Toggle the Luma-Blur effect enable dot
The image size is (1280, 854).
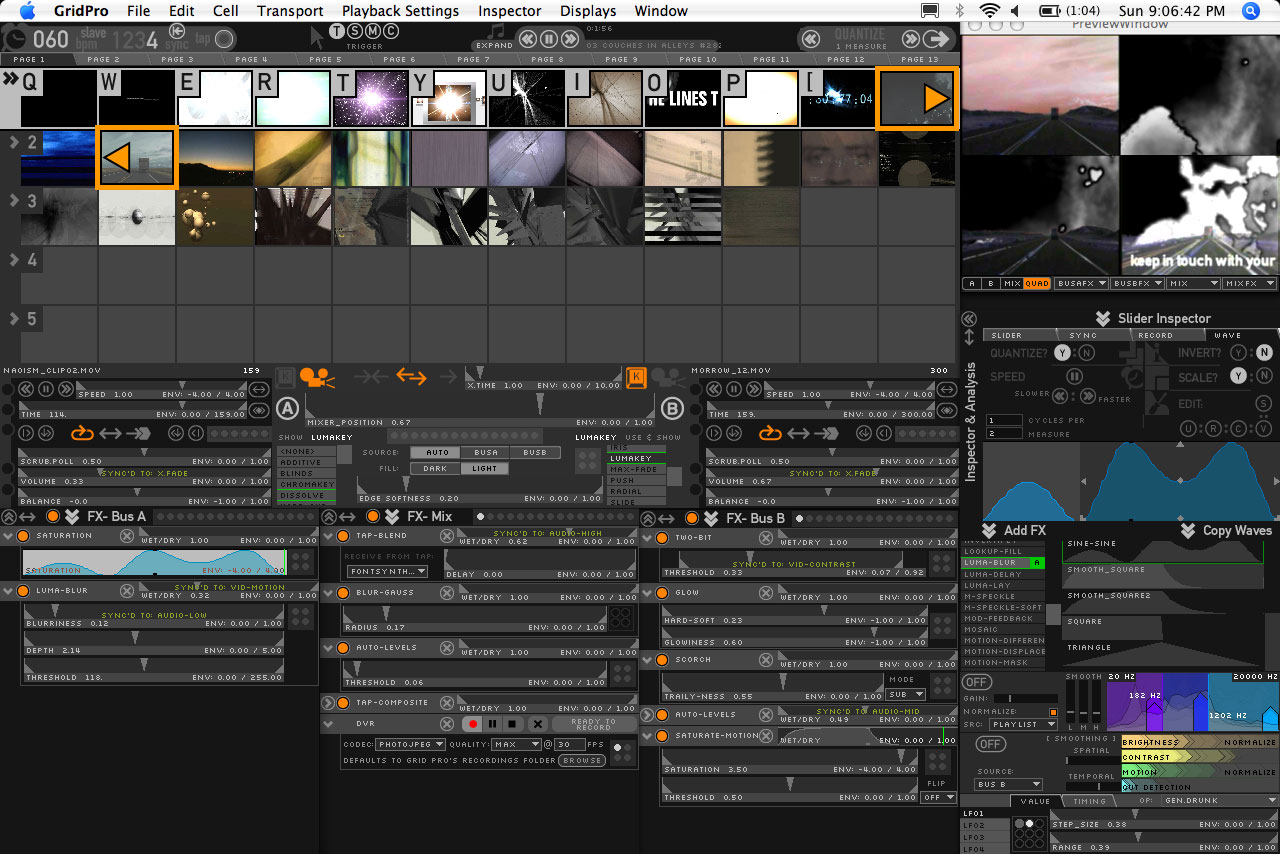pos(23,591)
